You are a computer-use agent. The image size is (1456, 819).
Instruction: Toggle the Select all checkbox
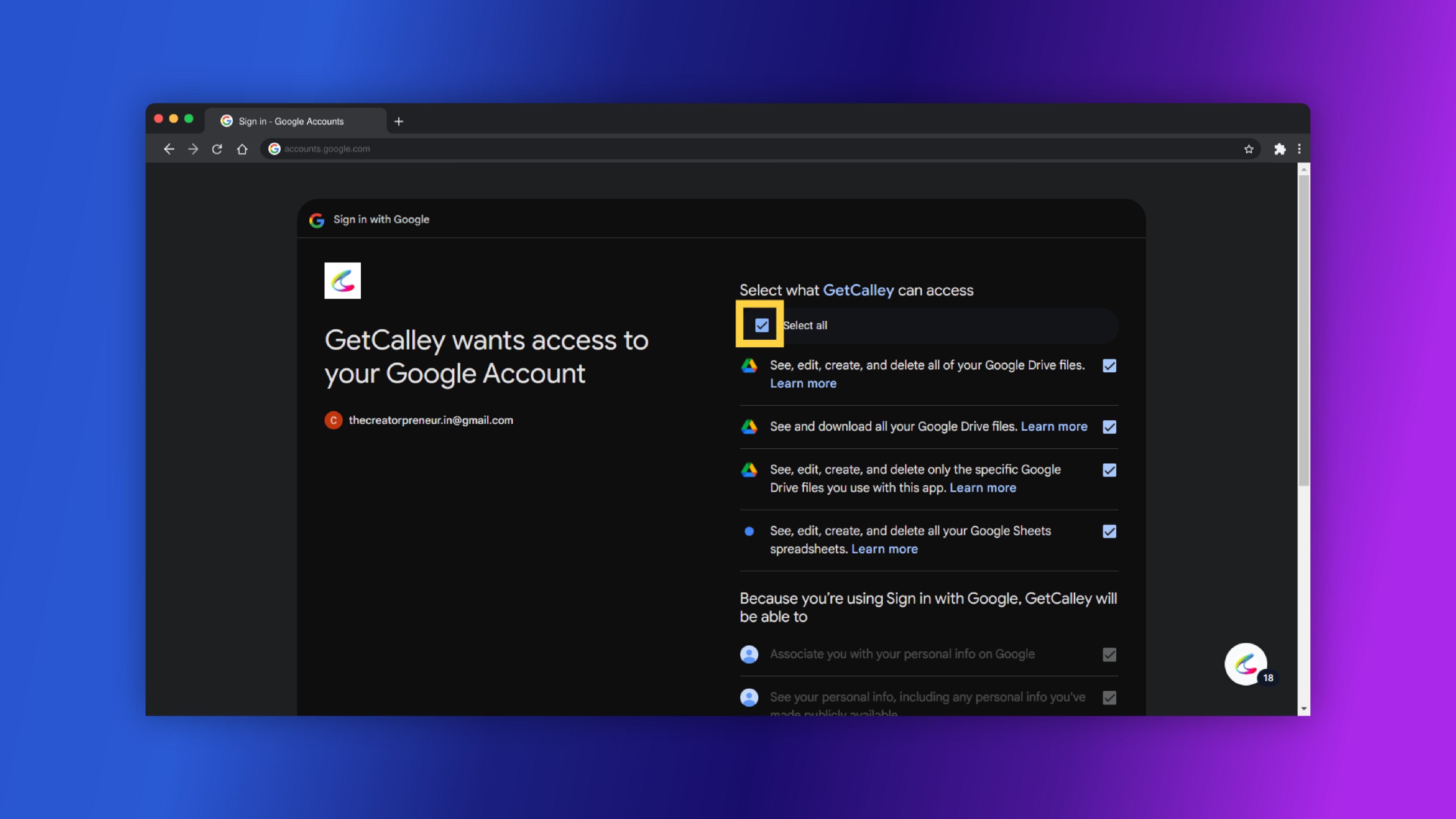coord(761,325)
